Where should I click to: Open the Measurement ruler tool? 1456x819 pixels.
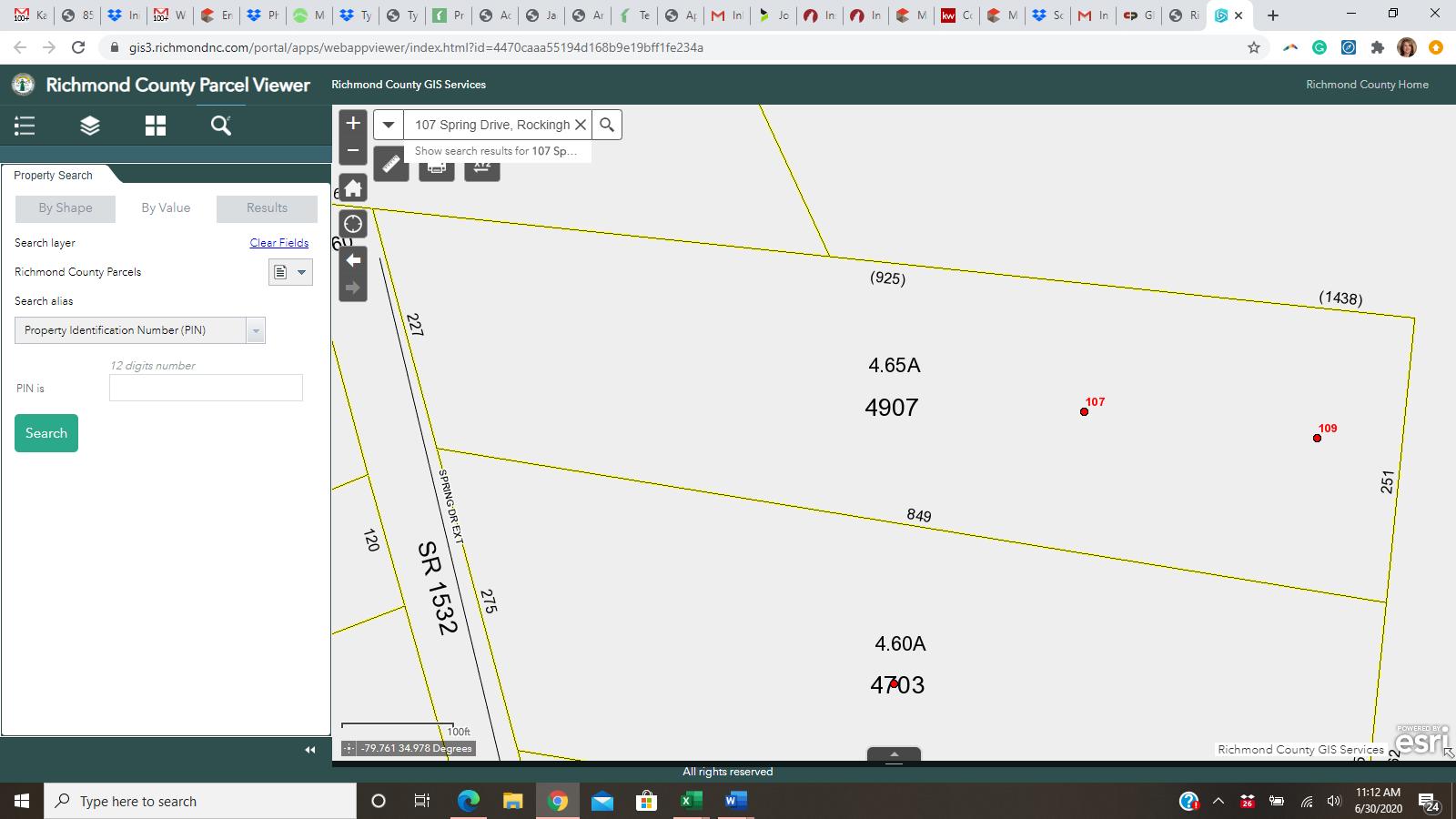[391, 164]
